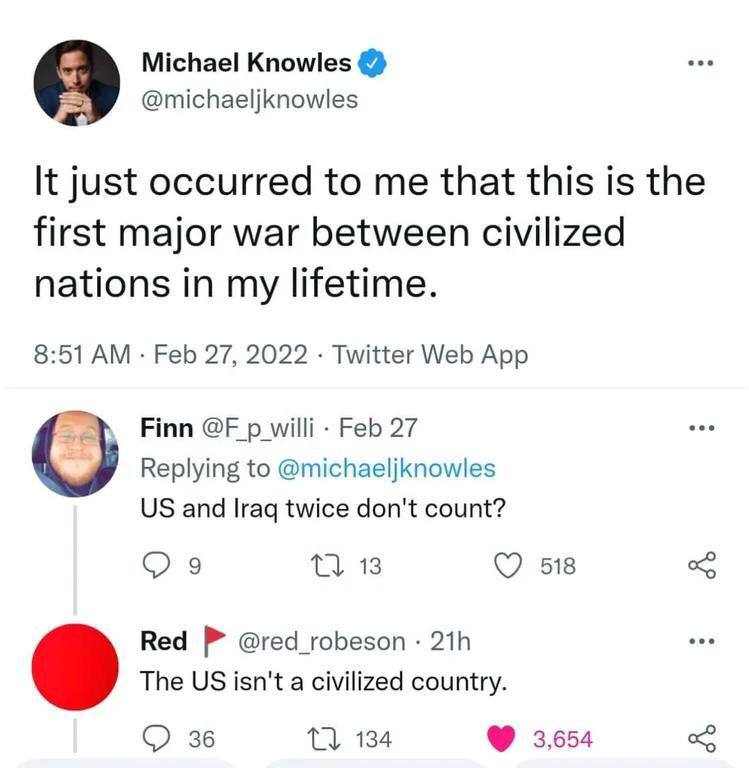Share Finn's reply using share icon
The height and width of the screenshot is (768, 749).
[702, 565]
